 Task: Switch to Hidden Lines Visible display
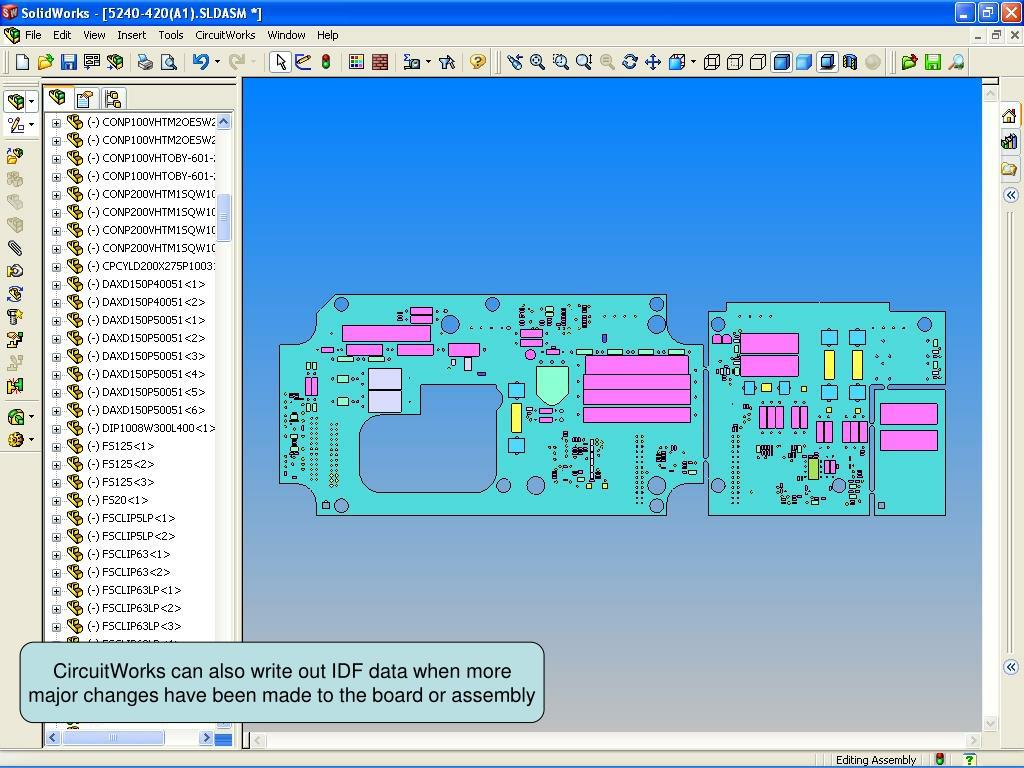click(735, 62)
